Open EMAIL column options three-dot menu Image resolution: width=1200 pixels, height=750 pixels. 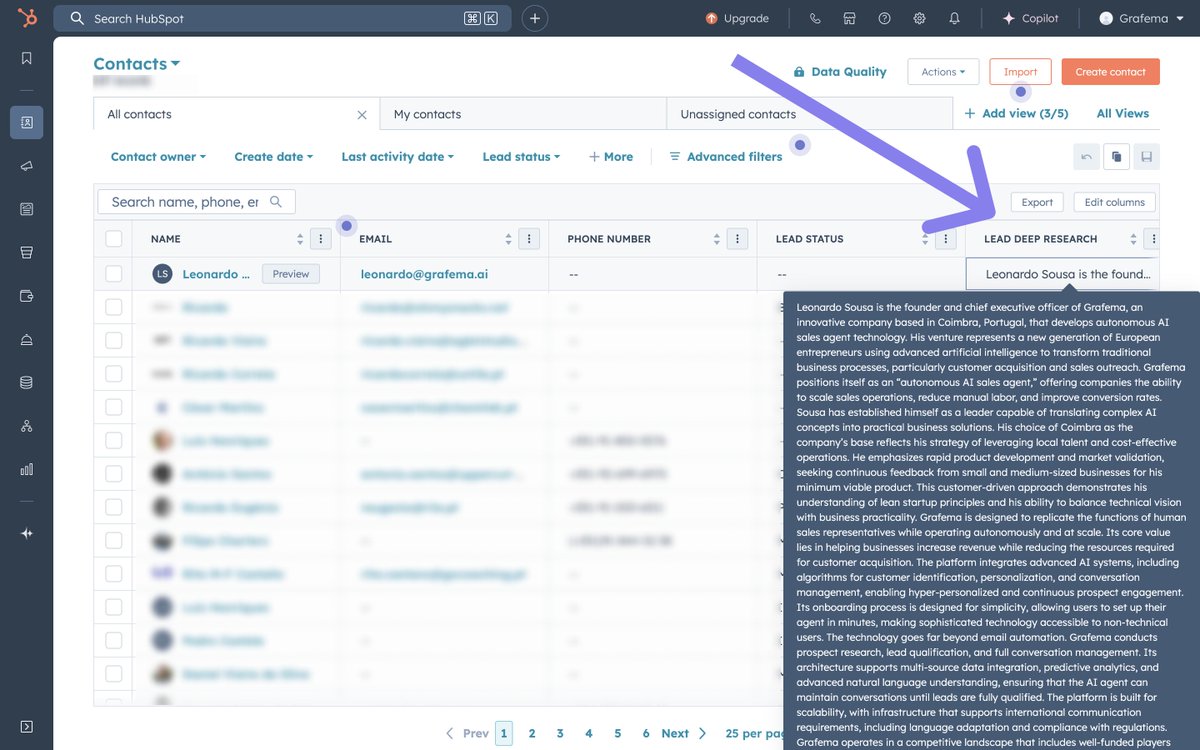point(529,239)
